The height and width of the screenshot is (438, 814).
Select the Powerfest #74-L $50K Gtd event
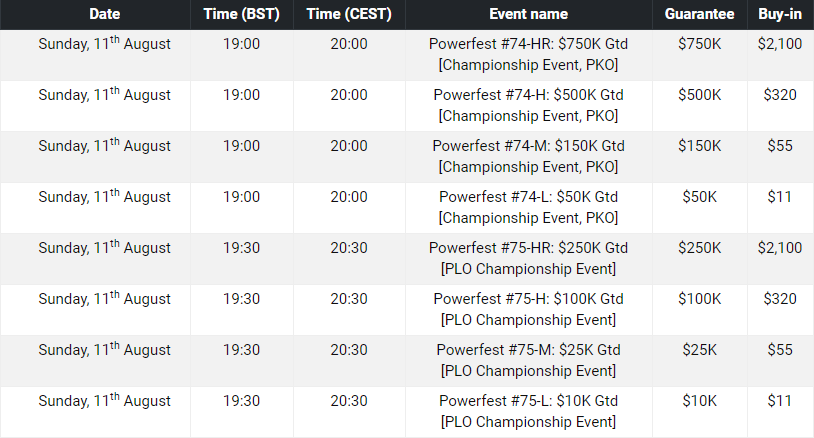pyautogui.click(x=528, y=207)
